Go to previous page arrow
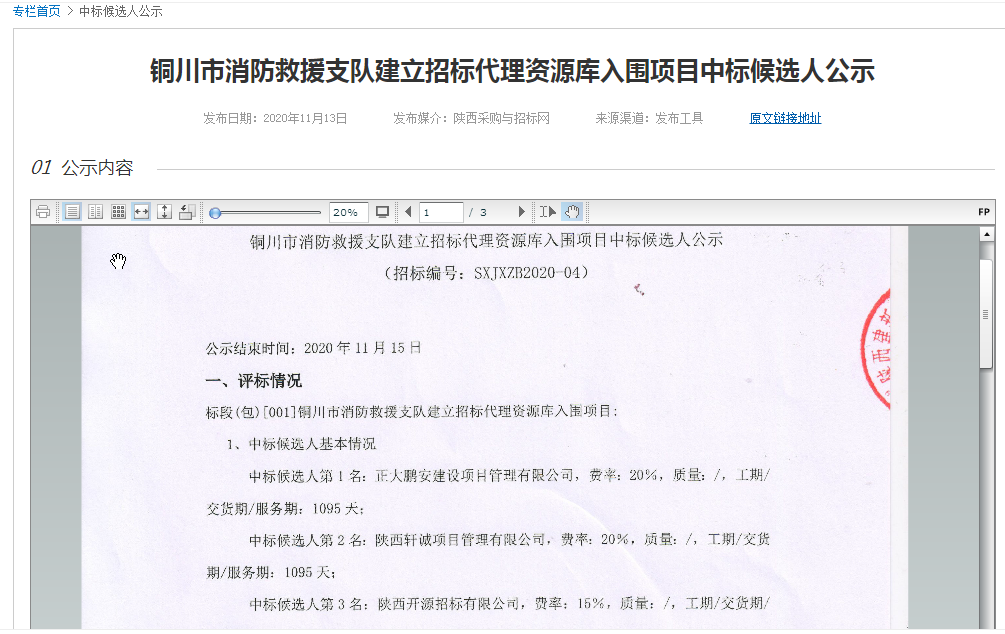This screenshot has height=634, width=1005. pos(408,212)
